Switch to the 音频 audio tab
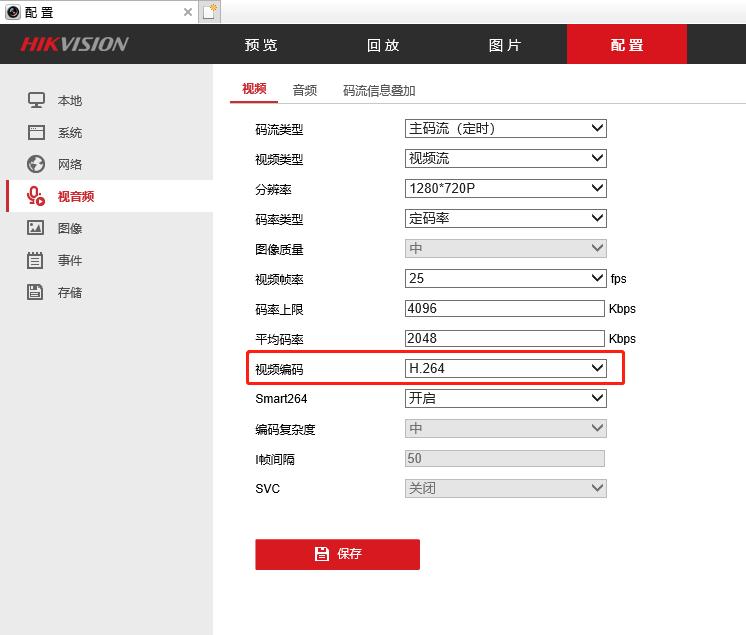Screen dimensions: 746x635 [x=304, y=90]
